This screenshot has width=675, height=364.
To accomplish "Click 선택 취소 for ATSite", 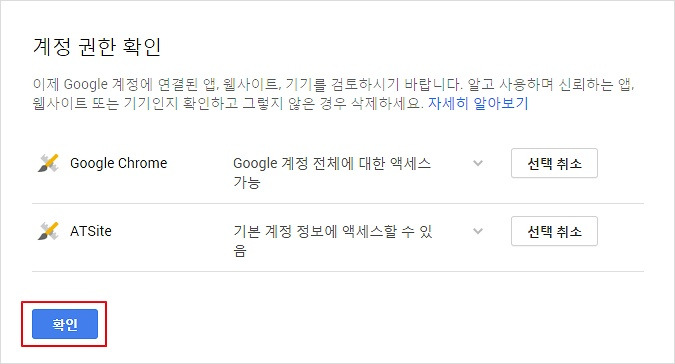I will (x=554, y=231).
